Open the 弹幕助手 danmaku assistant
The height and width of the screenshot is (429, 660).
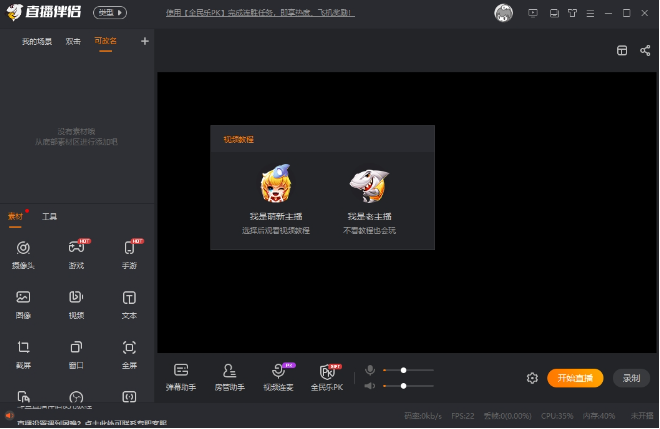[181, 376]
